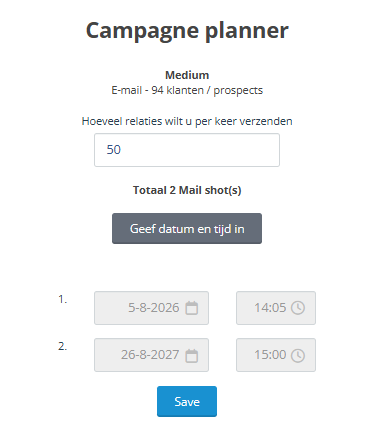
Task: Save the campaign schedule
Action: tap(187, 401)
